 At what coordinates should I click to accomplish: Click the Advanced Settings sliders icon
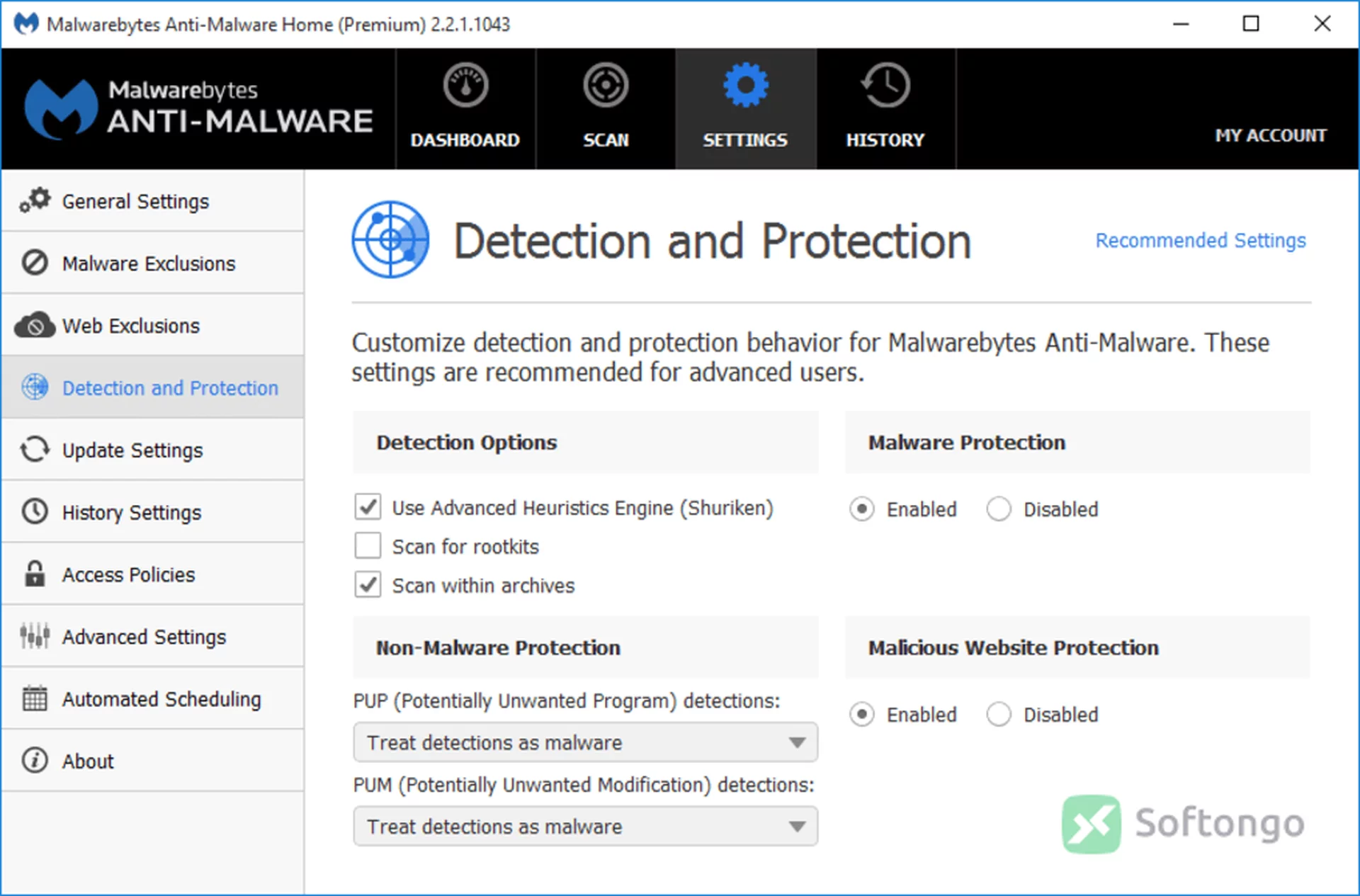pos(35,636)
